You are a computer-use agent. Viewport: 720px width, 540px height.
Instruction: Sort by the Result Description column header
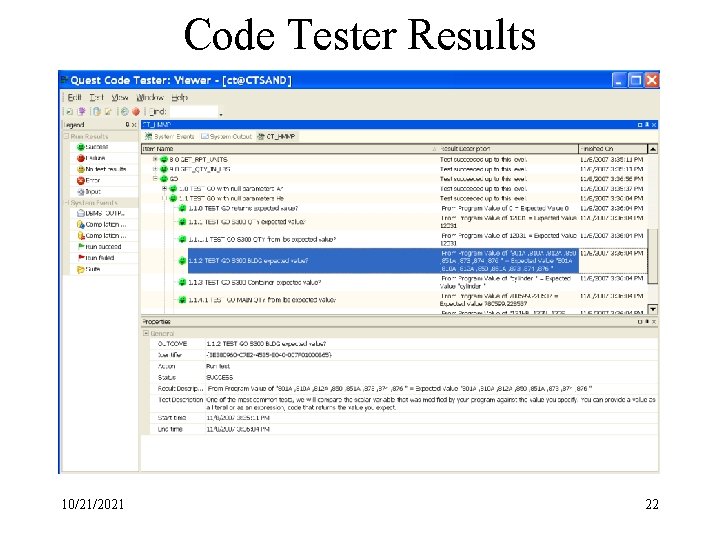506,149
